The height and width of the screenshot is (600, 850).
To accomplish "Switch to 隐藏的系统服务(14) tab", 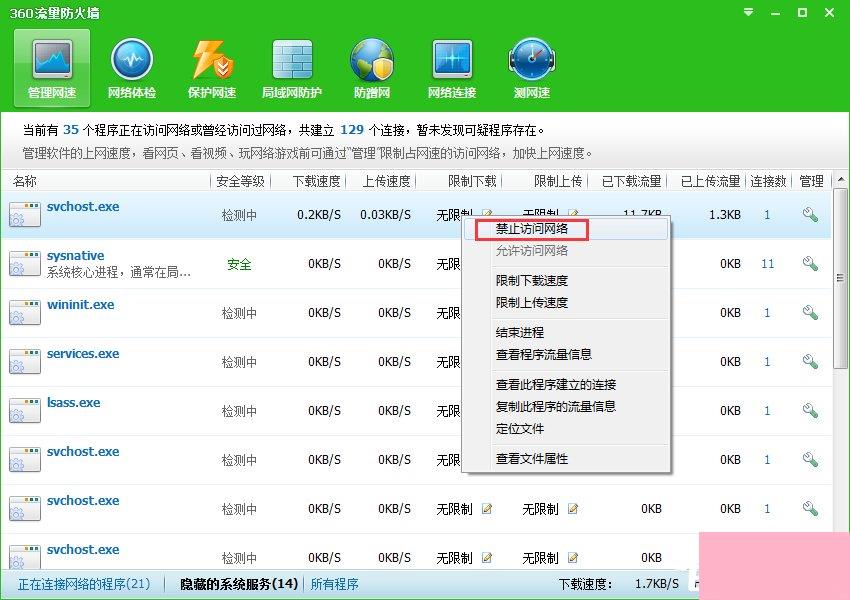I will pyautogui.click(x=239, y=584).
